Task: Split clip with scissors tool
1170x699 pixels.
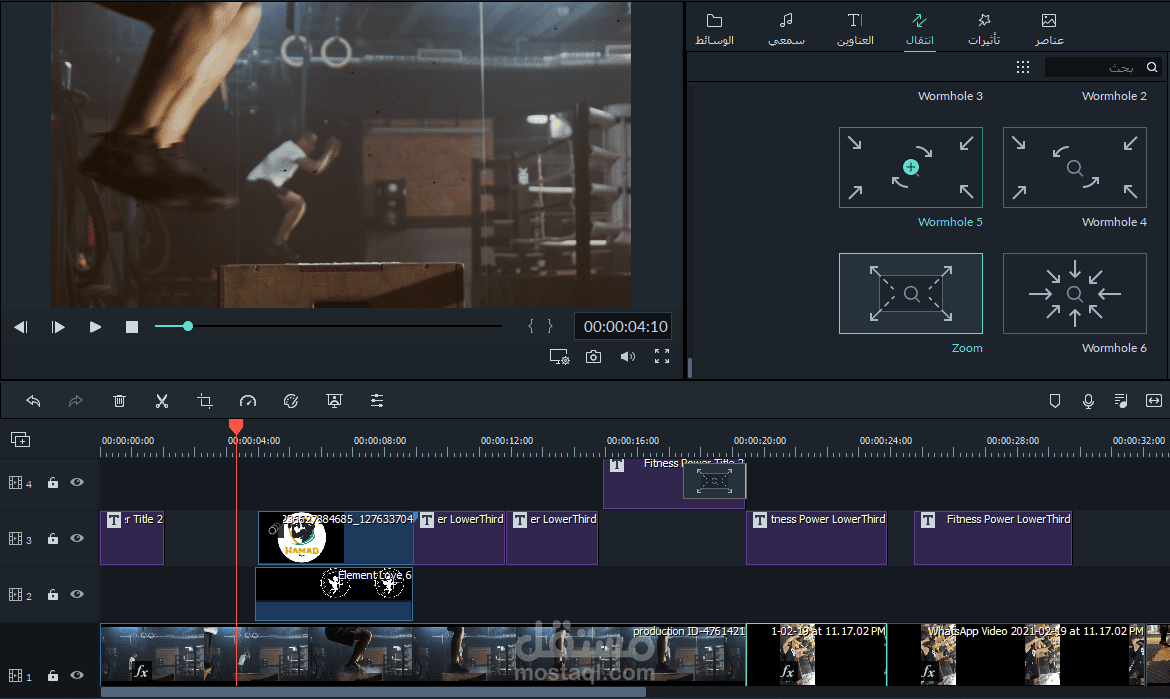Action: tap(162, 401)
